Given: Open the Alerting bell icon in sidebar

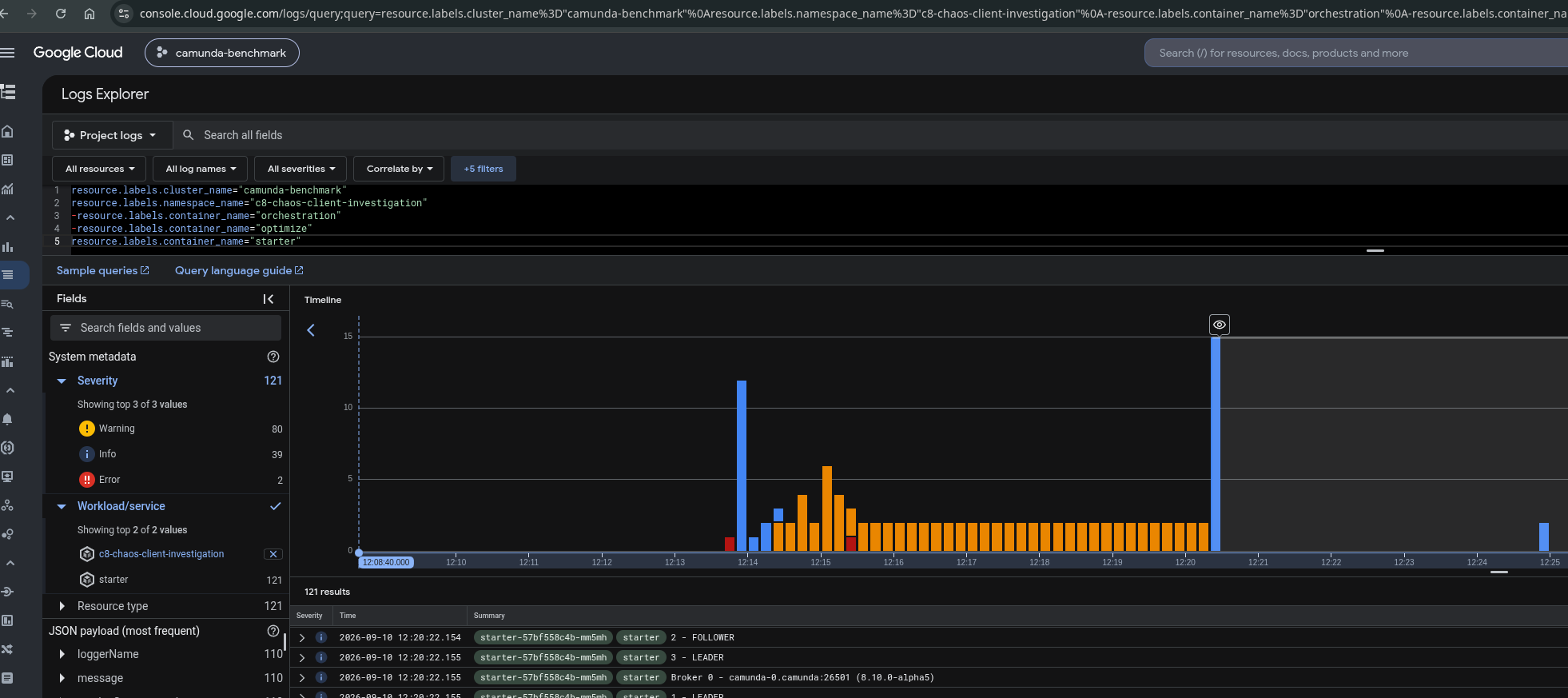Looking at the screenshot, I should (x=8, y=419).
